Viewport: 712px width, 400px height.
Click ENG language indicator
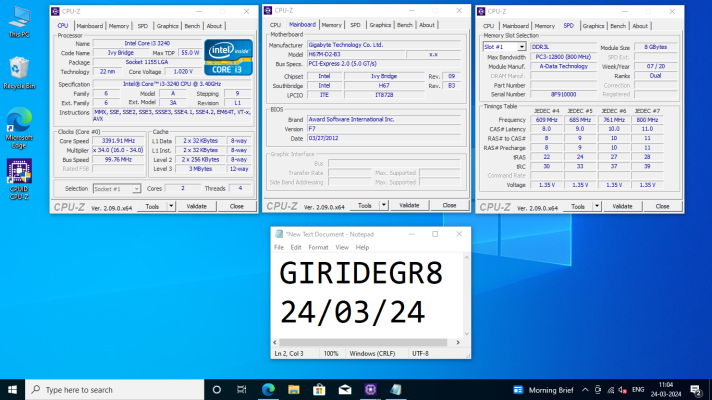(638, 390)
